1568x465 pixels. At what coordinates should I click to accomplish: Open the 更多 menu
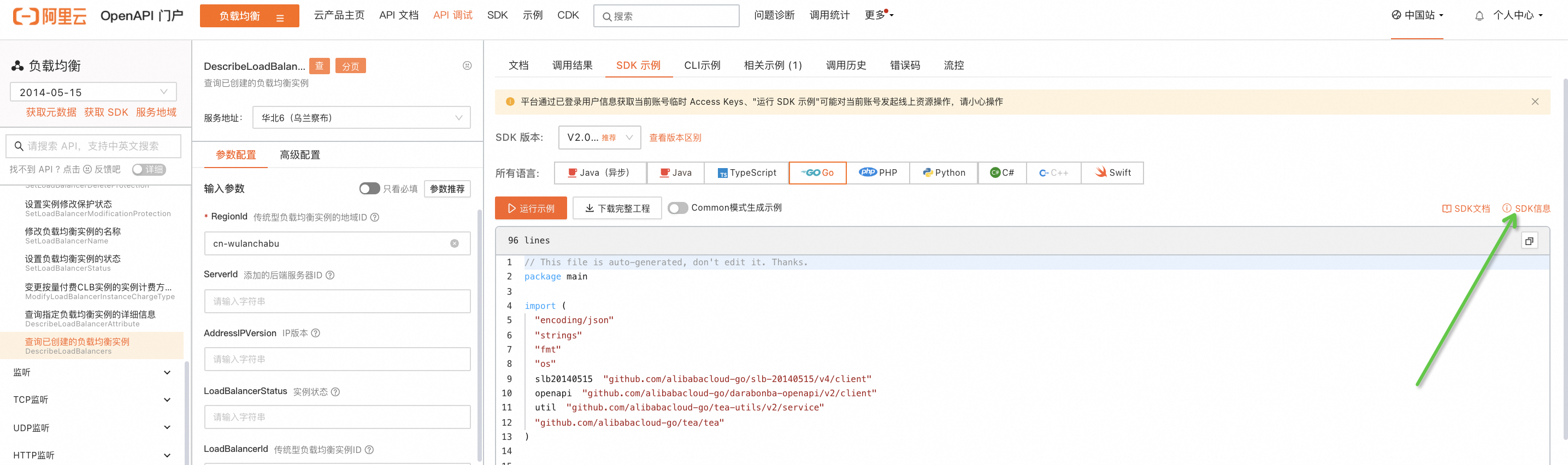(x=879, y=15)
